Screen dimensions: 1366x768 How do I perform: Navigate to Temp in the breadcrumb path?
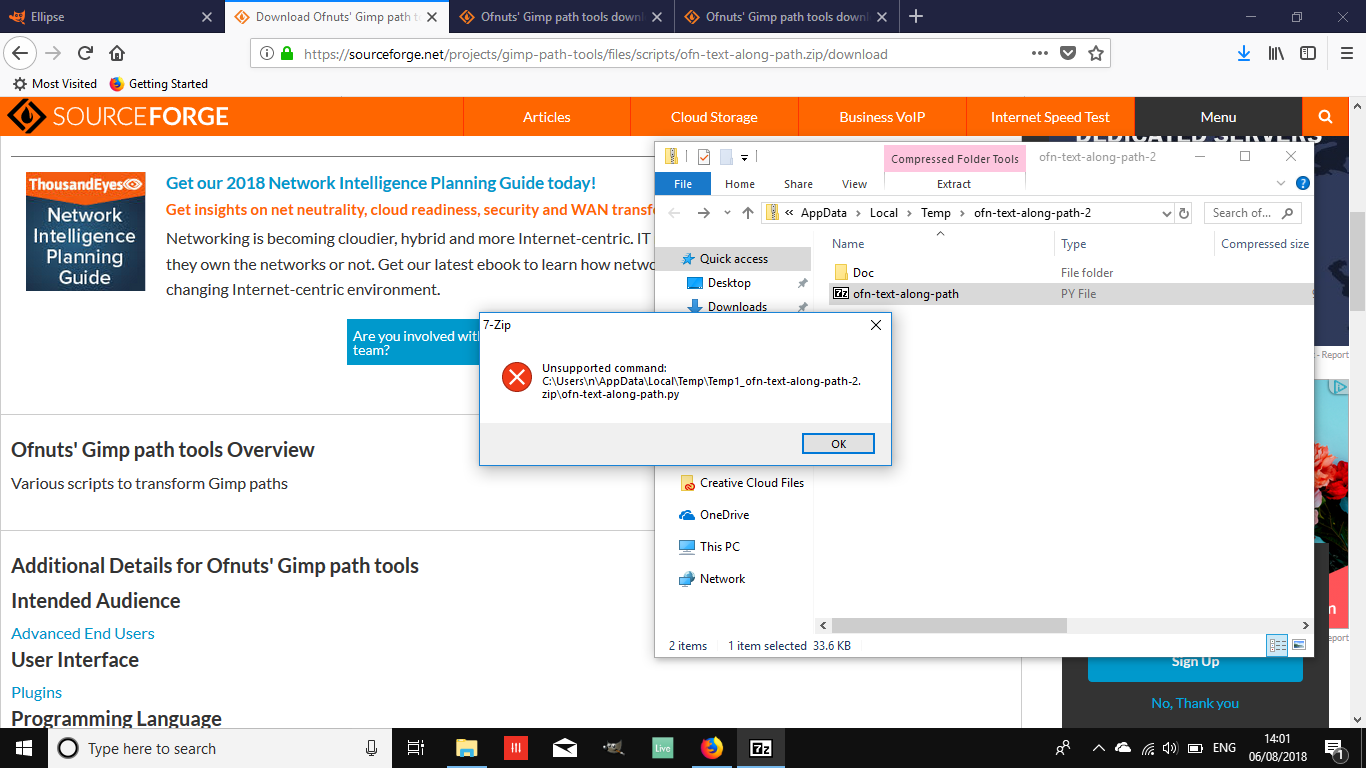coord(936,213)
